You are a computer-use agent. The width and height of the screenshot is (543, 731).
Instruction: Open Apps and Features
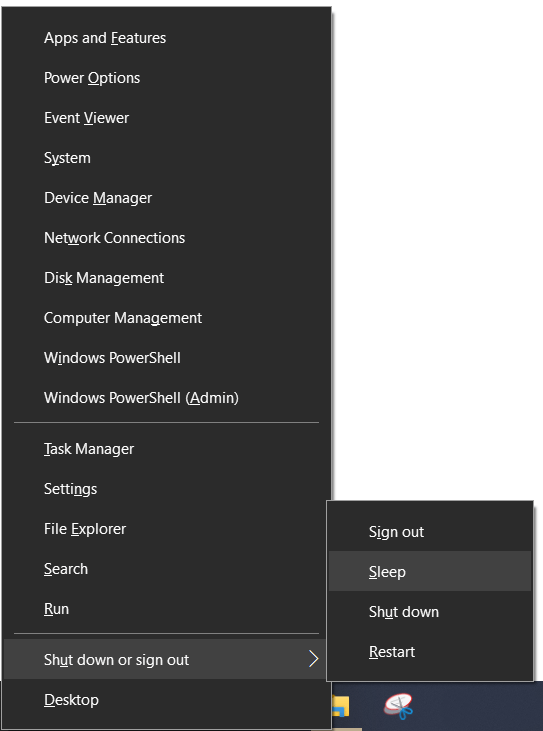point(166,38)
